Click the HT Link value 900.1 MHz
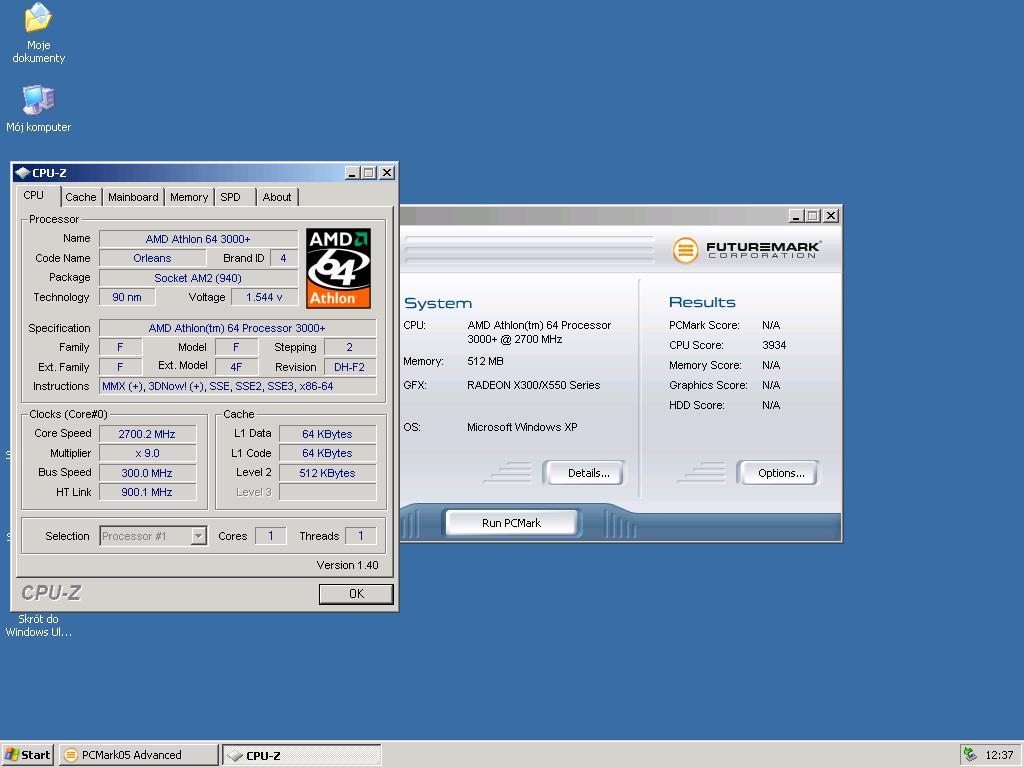This screenshot has height=768, width=1024. click(147, 492)
